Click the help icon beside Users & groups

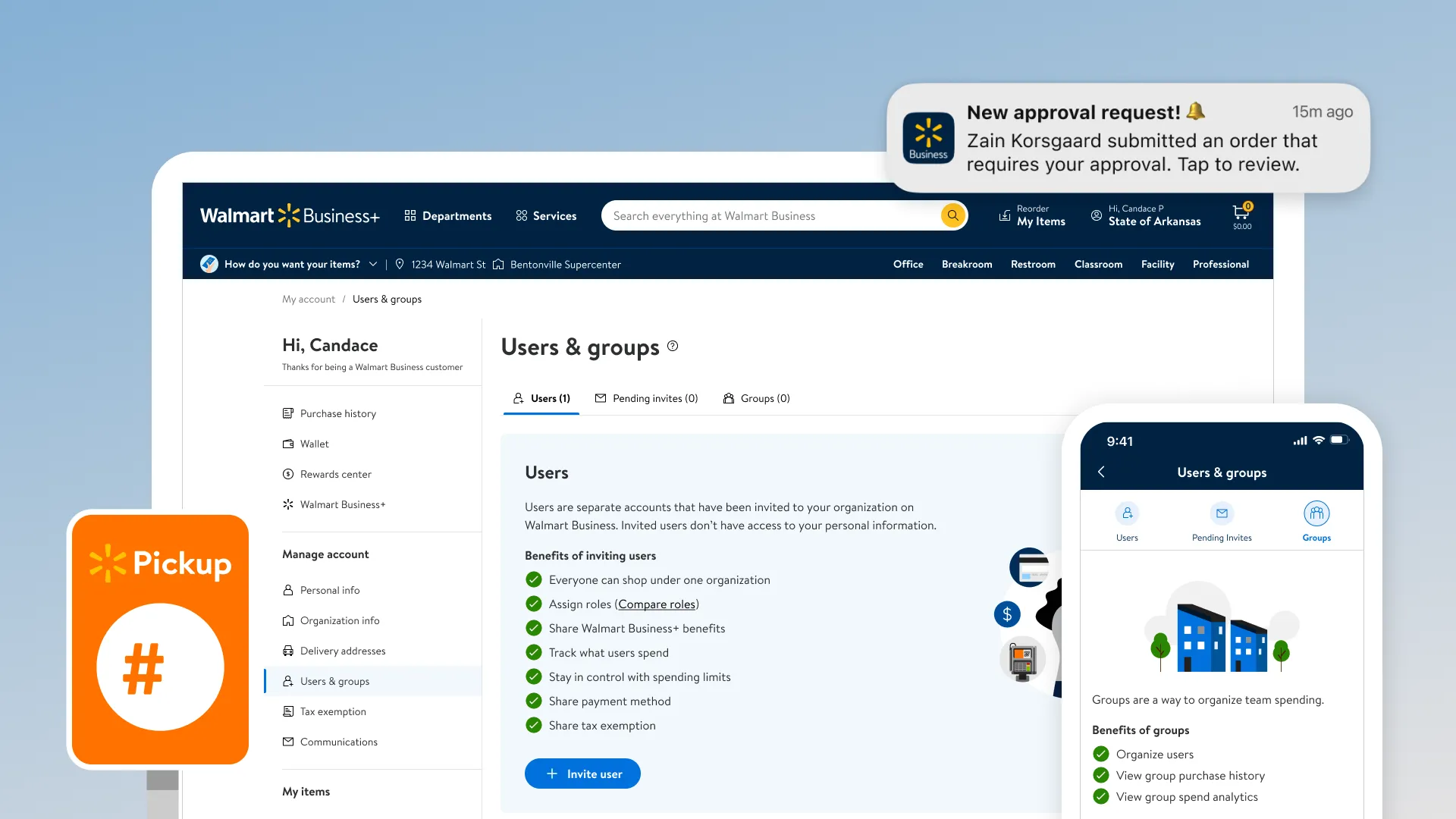673,347
